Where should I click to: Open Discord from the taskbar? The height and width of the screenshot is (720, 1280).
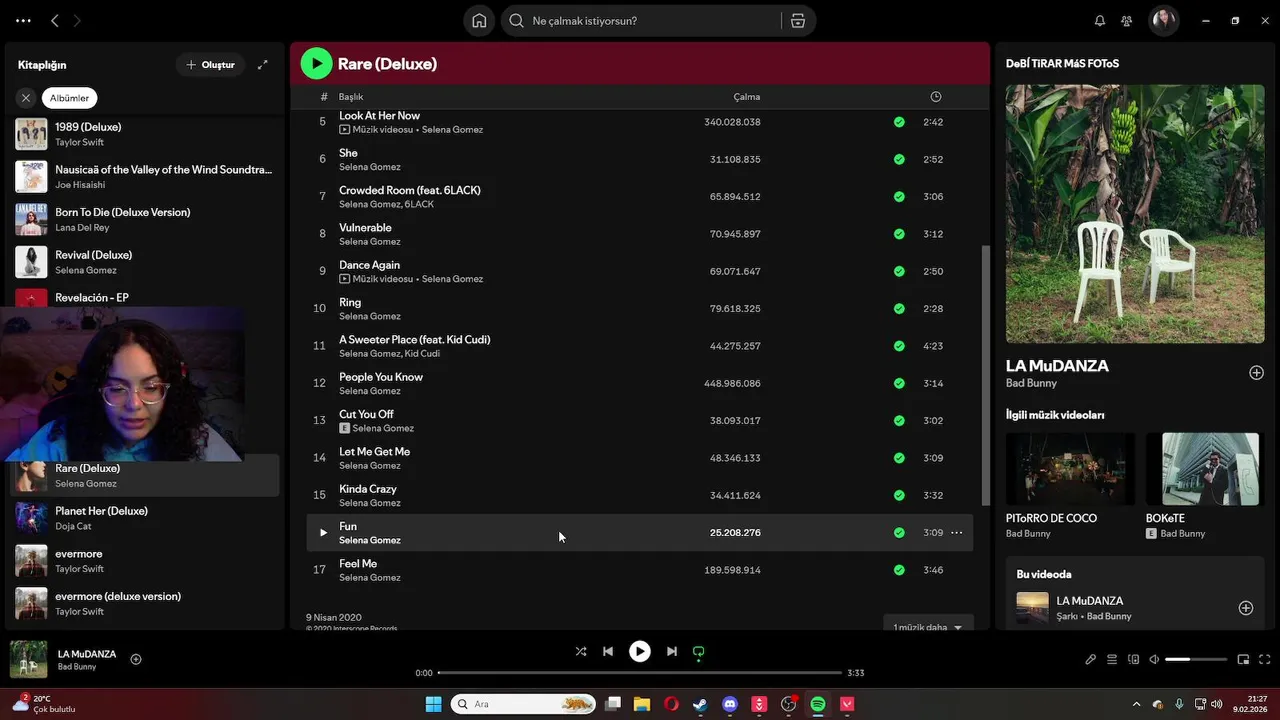tap(730, 704)
